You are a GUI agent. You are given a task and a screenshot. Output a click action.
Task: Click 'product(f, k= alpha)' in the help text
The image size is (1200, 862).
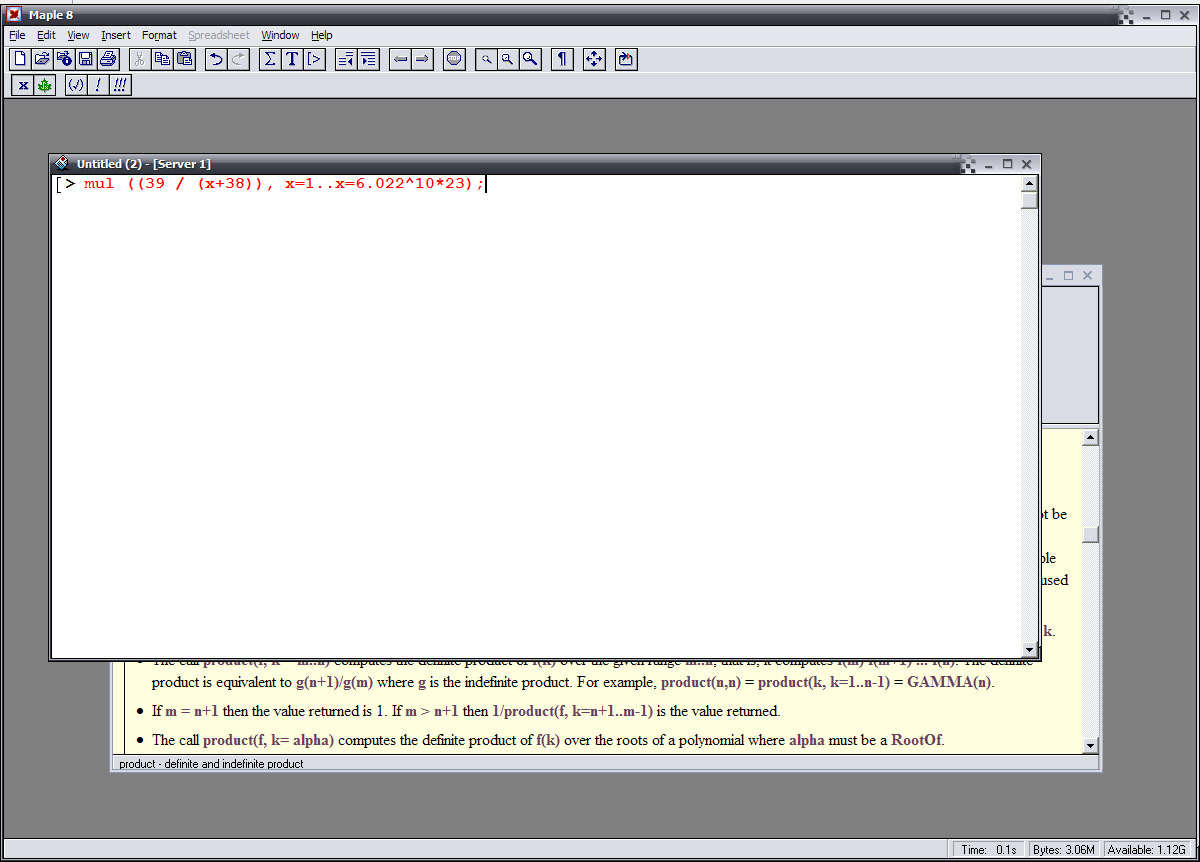tap(268, 741)
